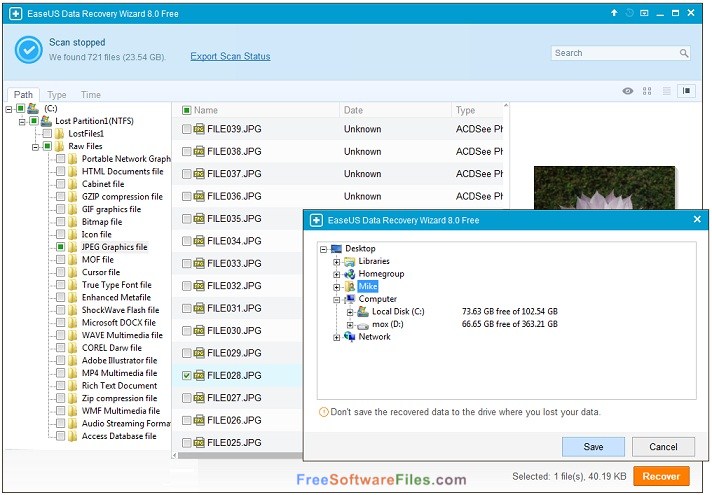Click the EaseUS logo icon in main title bar
Image resolution: width=712 pixels, height=495 pixels.
[x=15, y=14]
